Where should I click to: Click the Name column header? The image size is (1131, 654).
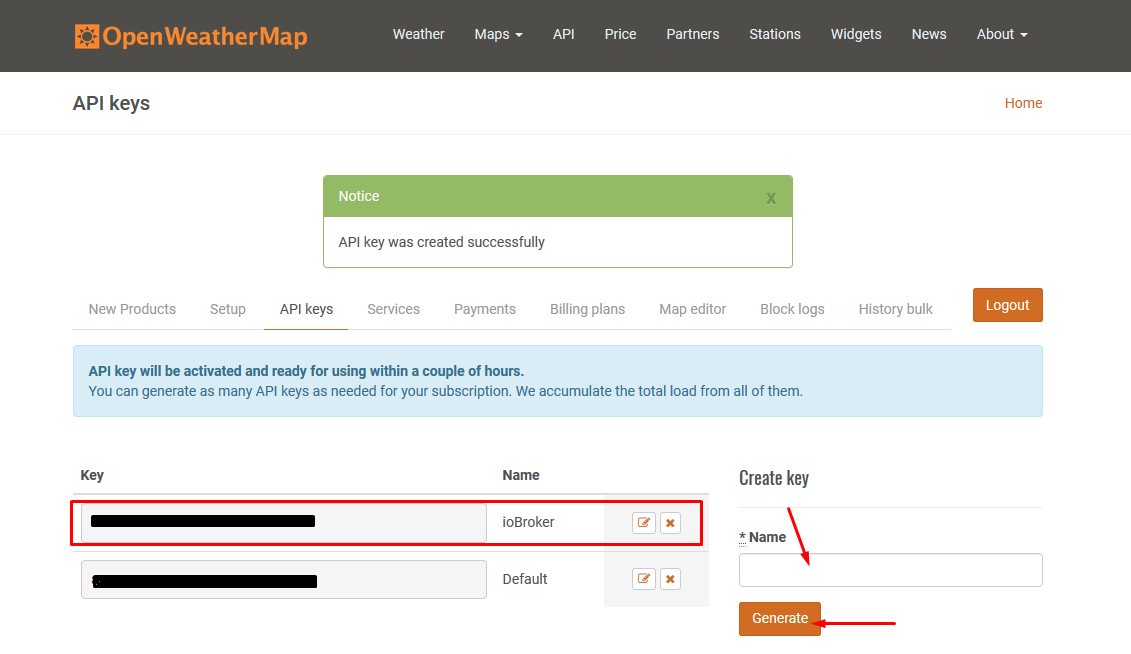[521, 475]
